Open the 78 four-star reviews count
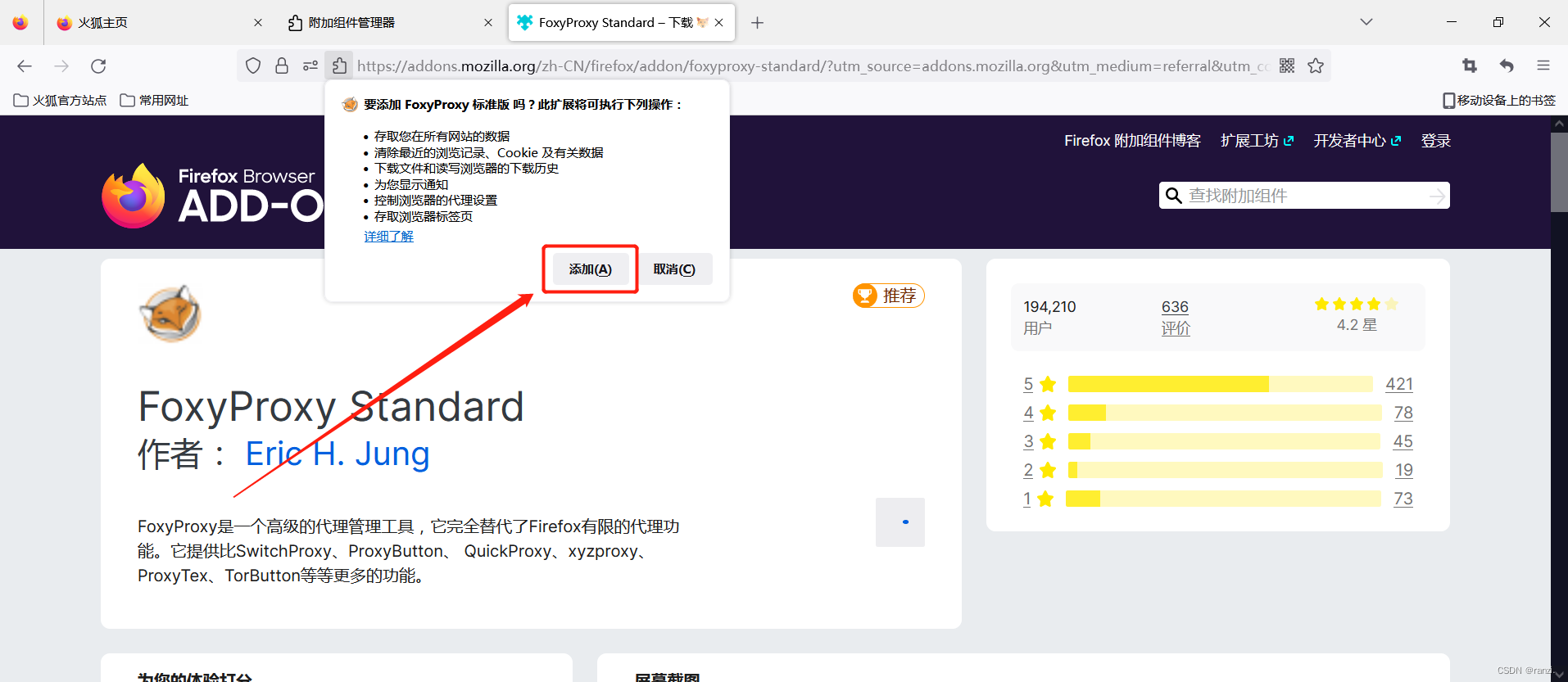This screenshot has width=1568, height=682. [x=1403, y=413]
